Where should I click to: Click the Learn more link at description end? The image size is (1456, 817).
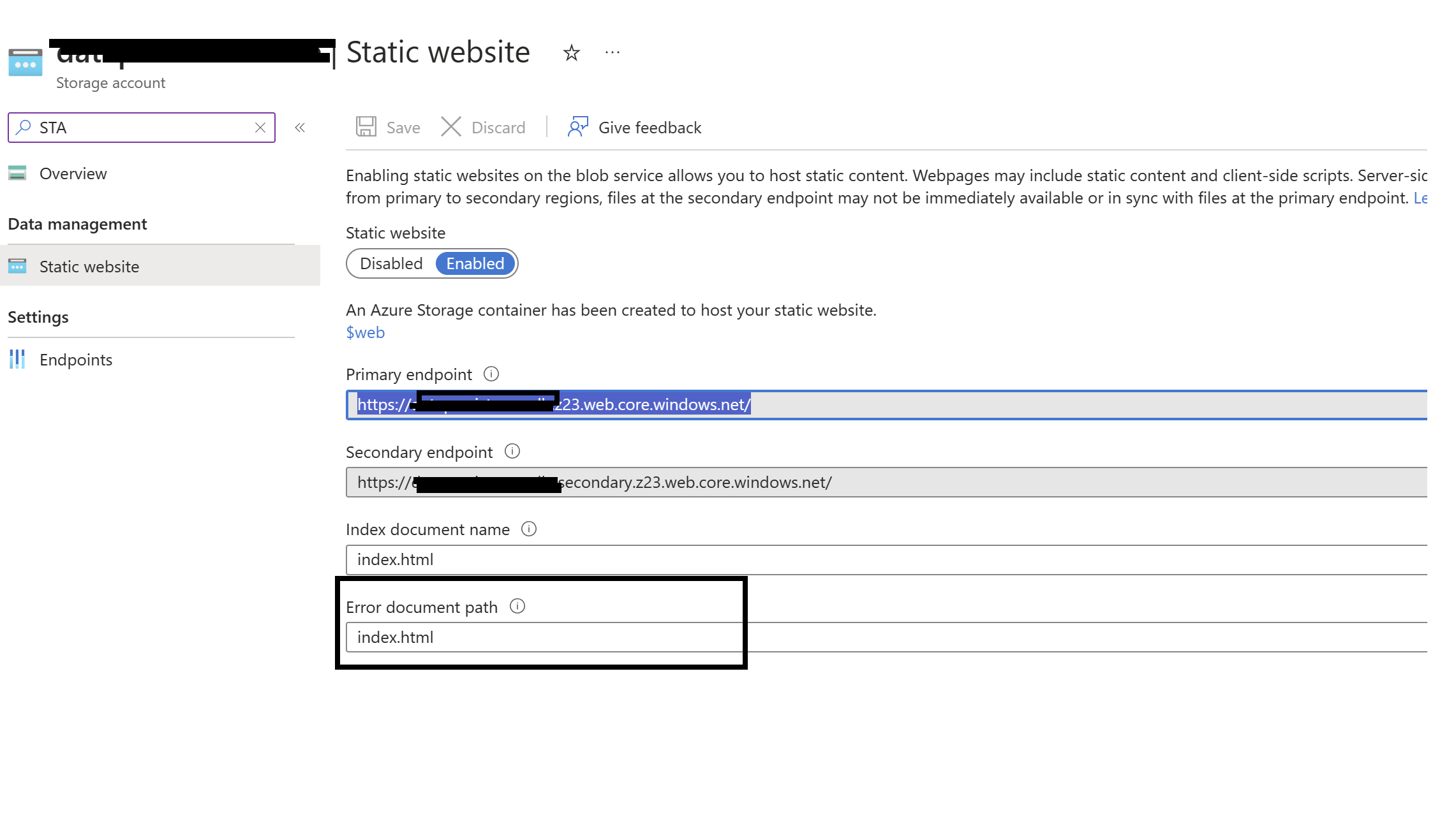1420,198
